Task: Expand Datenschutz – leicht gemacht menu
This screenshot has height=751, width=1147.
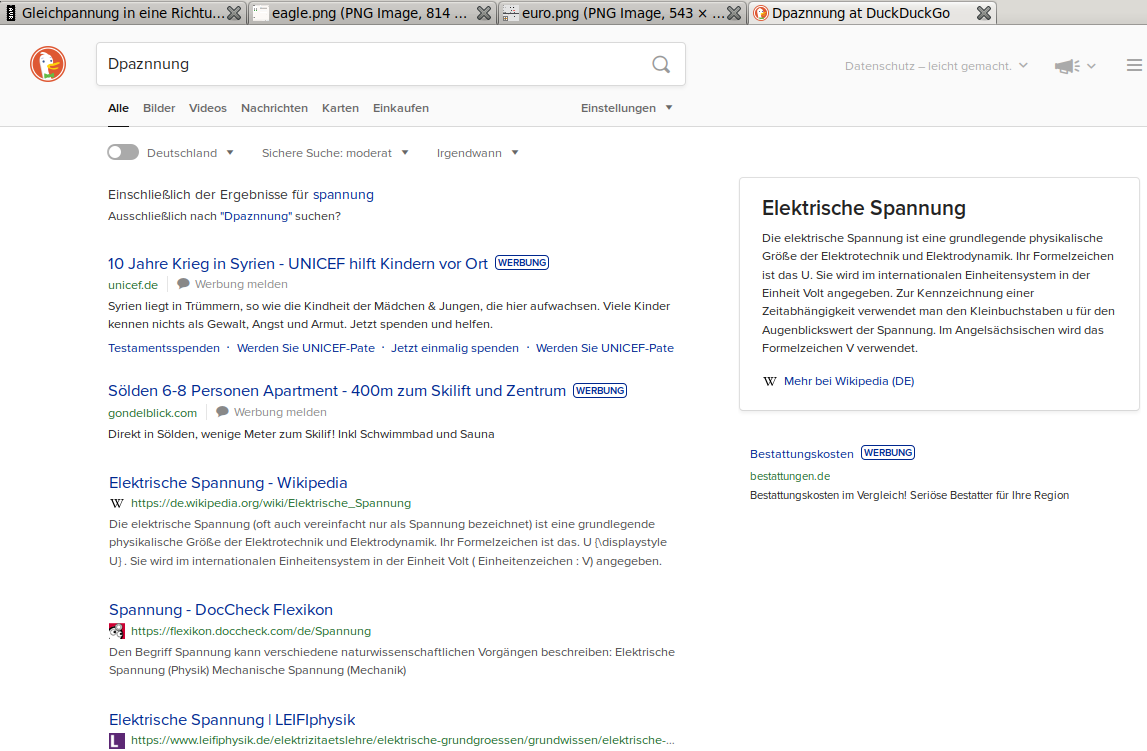Action: click(936, 66)
